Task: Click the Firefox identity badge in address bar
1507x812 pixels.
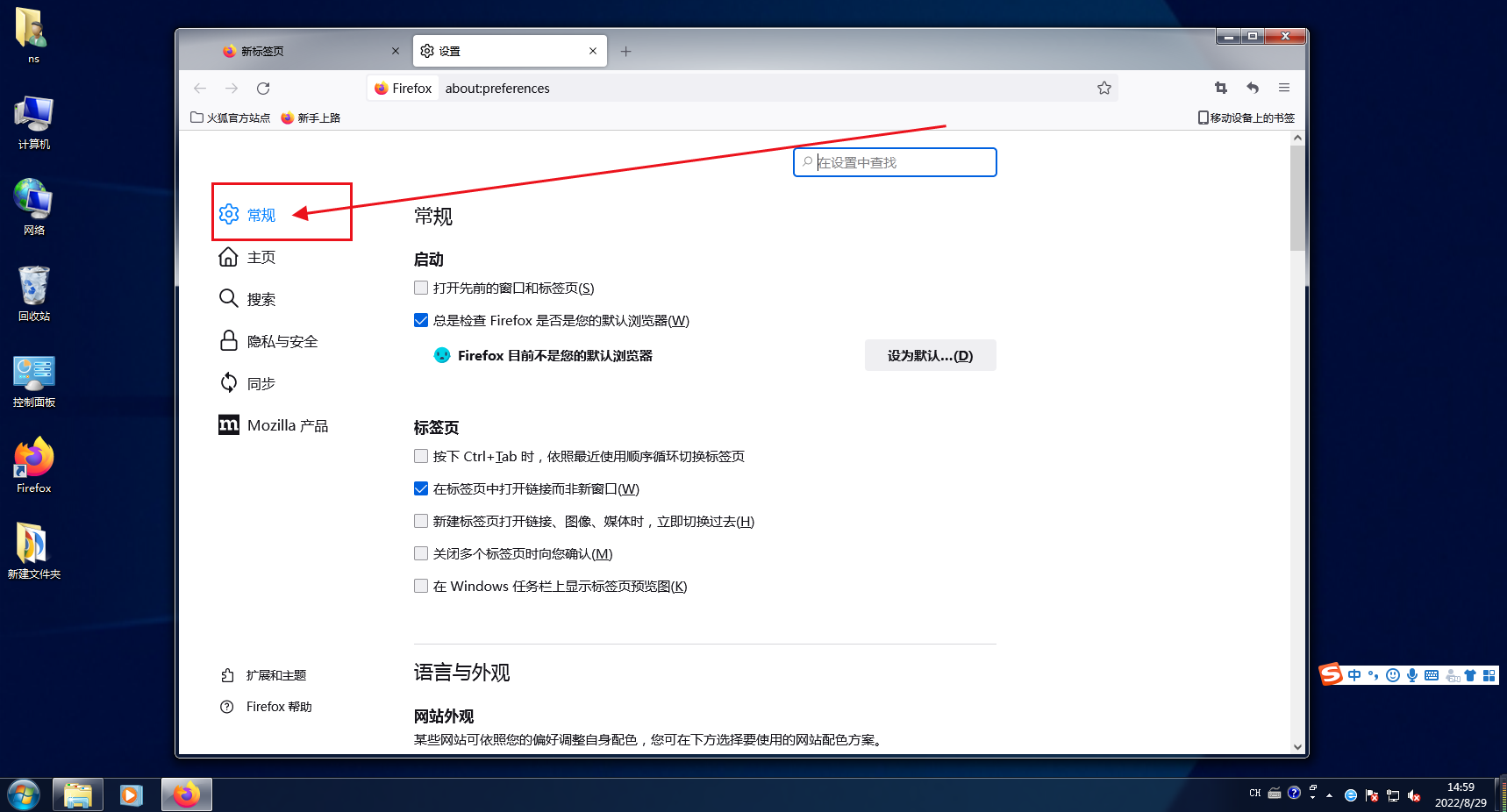Action: 404,88
